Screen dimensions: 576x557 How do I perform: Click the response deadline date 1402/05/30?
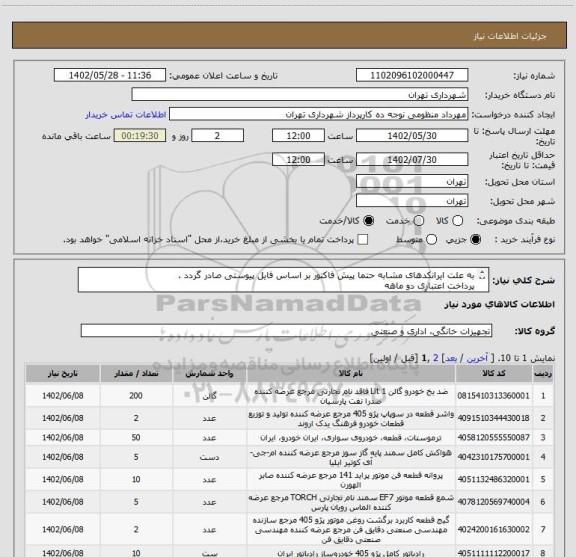click(x=412, y=136)
